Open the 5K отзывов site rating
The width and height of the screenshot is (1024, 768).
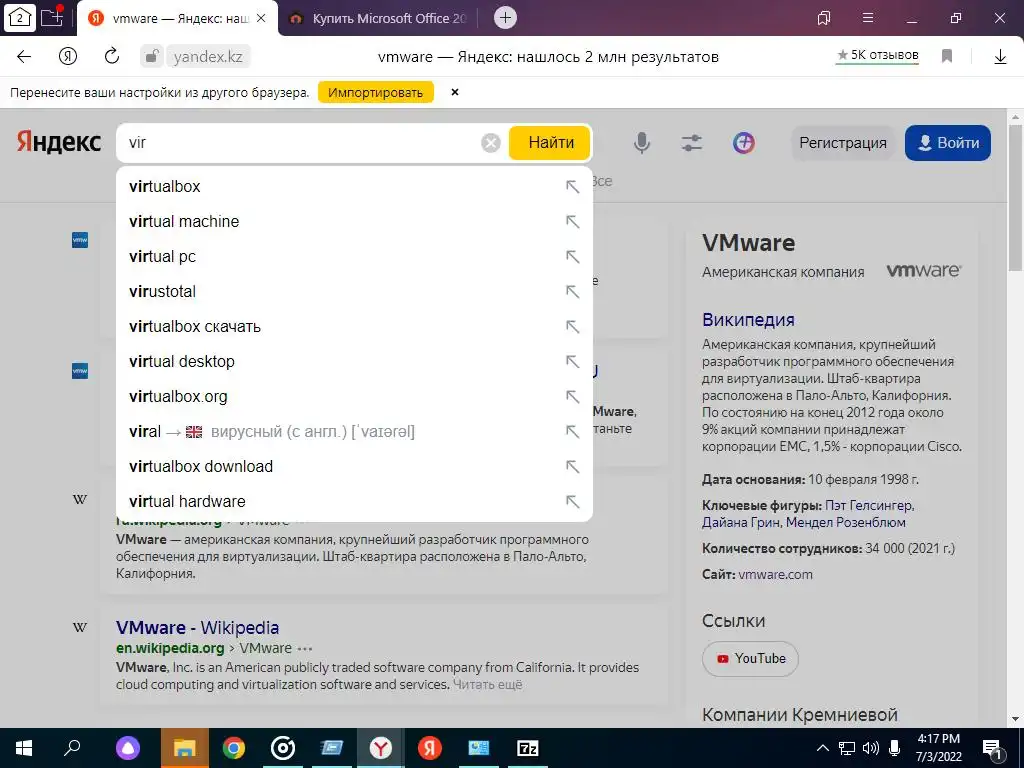click(x=878, y=56)
